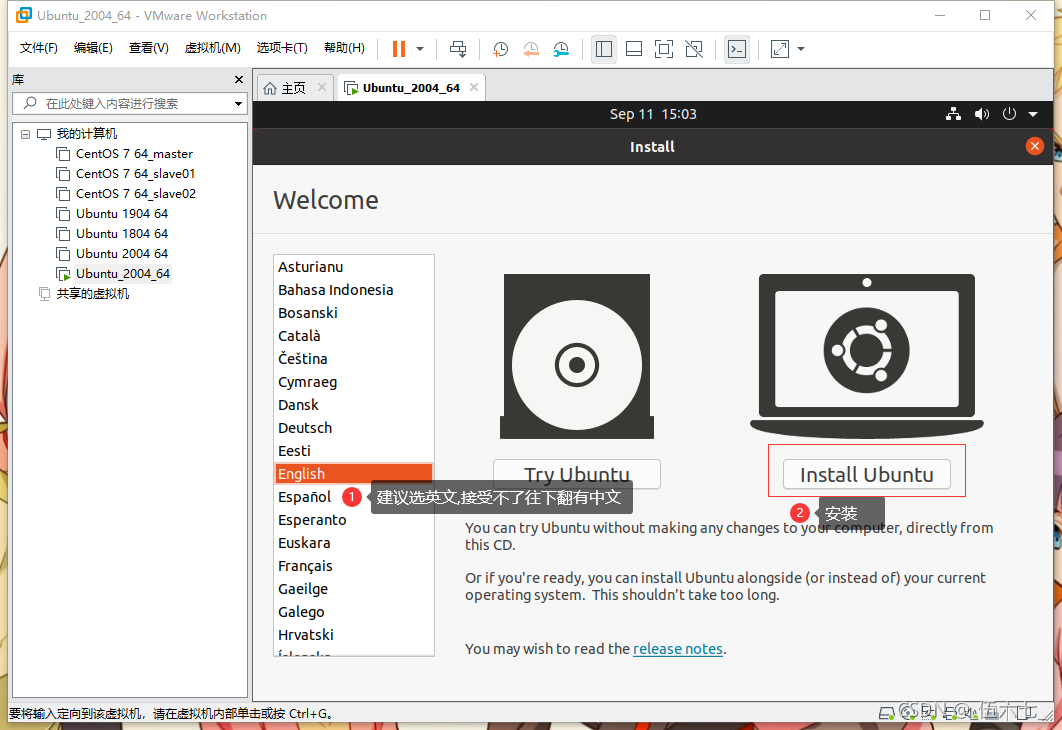Screen dimensions: 1062x730
Task: Select CentOS 7 64_slave01 in the library
Action: pos(135,173)
